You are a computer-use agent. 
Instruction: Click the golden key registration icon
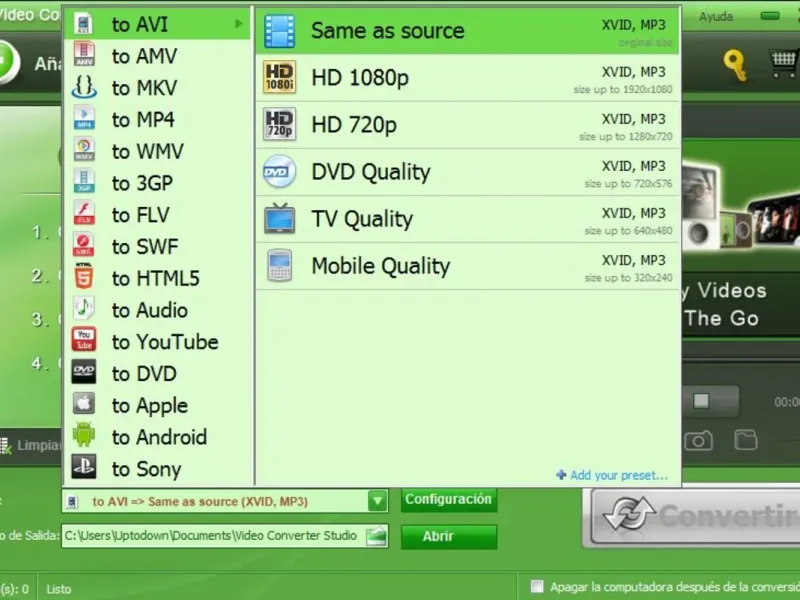(736, 65)
